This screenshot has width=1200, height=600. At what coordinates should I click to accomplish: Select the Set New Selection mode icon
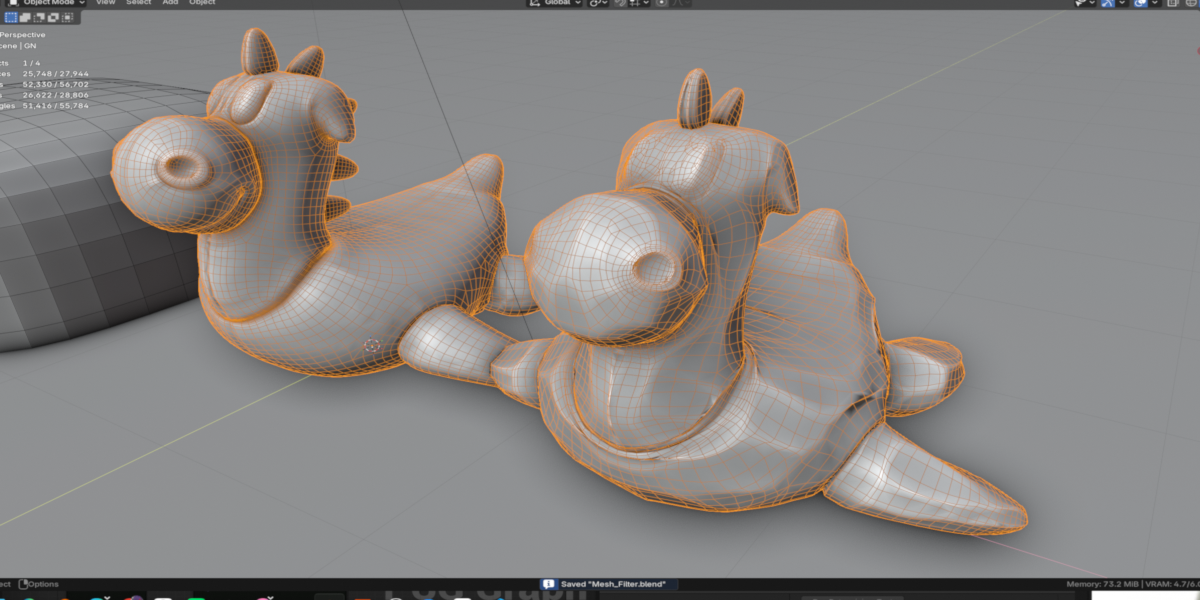point(11,17)
